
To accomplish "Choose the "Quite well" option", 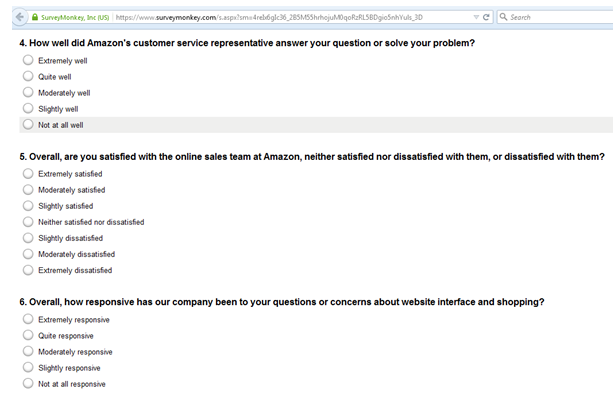I will [28, 76].
